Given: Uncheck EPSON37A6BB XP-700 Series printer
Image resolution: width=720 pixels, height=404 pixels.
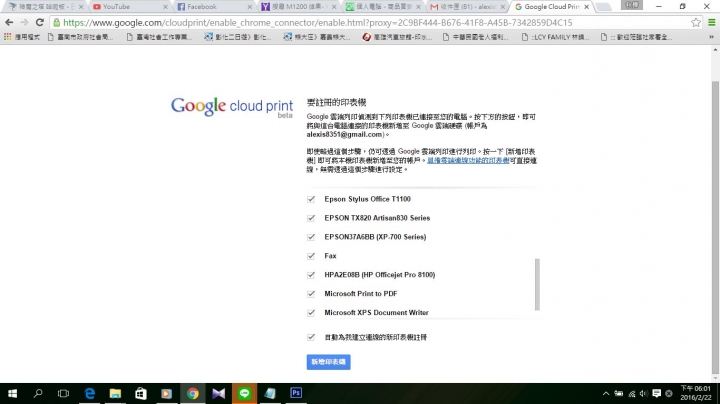Looking at the screenshot, I should [x=311, y=237].
